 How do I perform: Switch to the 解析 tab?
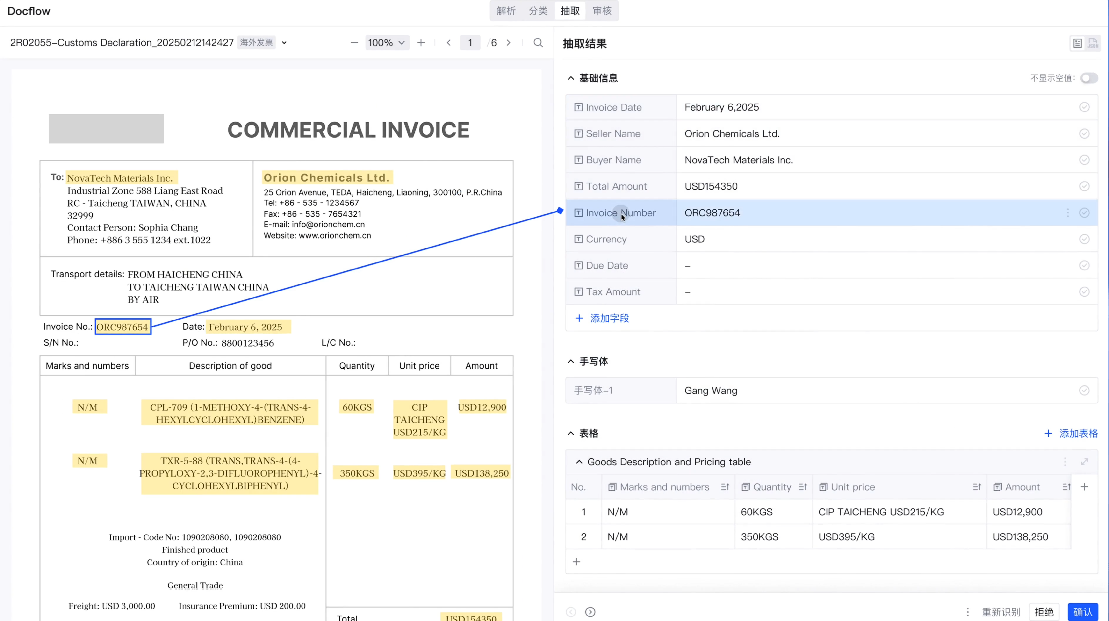[x=506, y=11]
